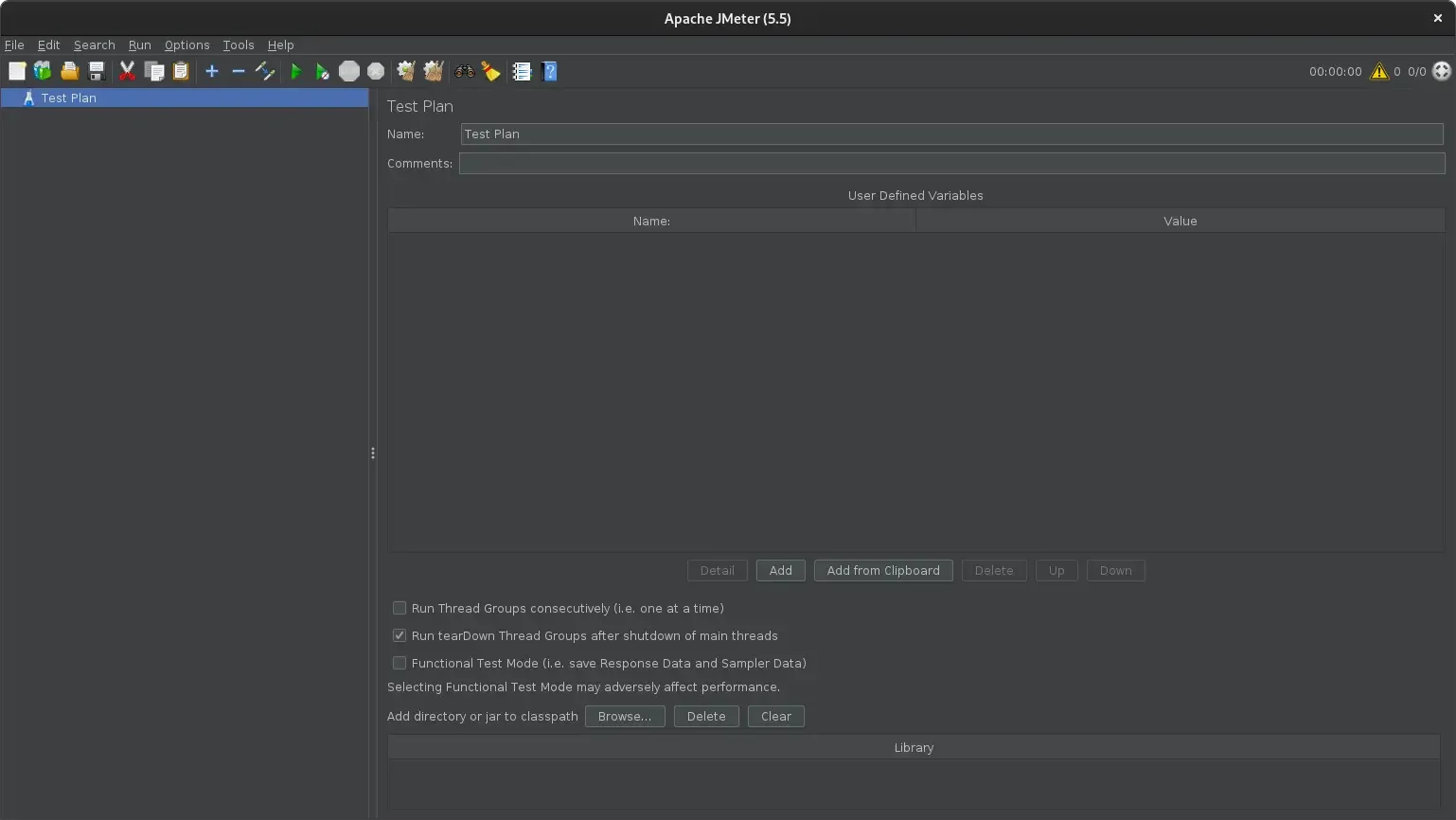The image size is (1456, 820).
Task: Click the Toggle enable/disable icon
Action: click(265, 71)
